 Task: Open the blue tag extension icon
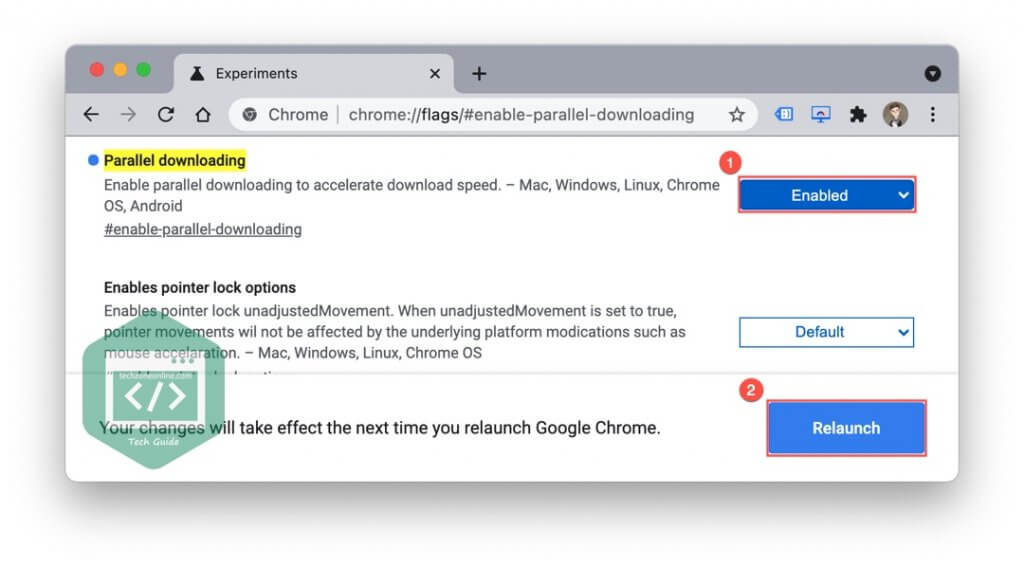(x=784, y=115)
